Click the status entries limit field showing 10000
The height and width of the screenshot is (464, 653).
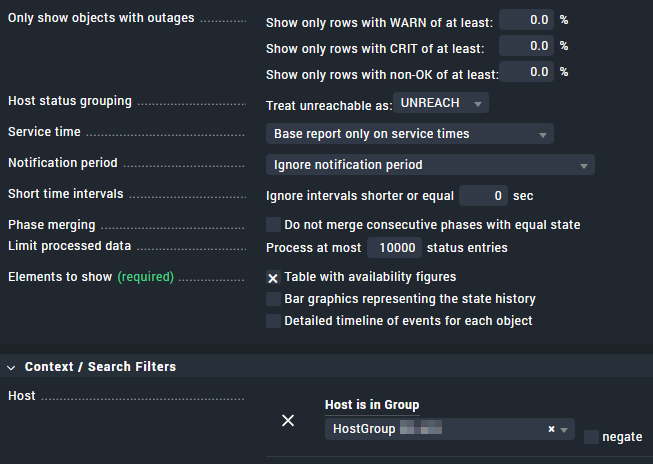[x=393, y=248]
